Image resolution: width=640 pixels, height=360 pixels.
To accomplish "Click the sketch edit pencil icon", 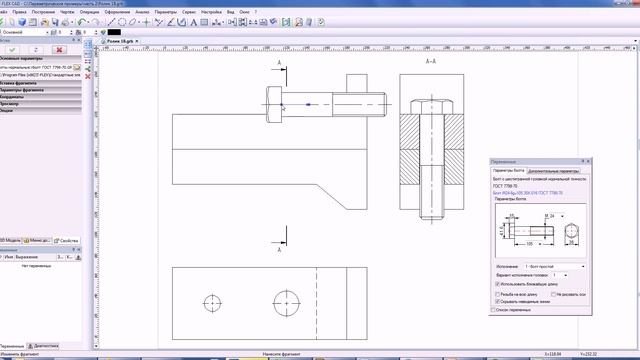I will point(182,22).
